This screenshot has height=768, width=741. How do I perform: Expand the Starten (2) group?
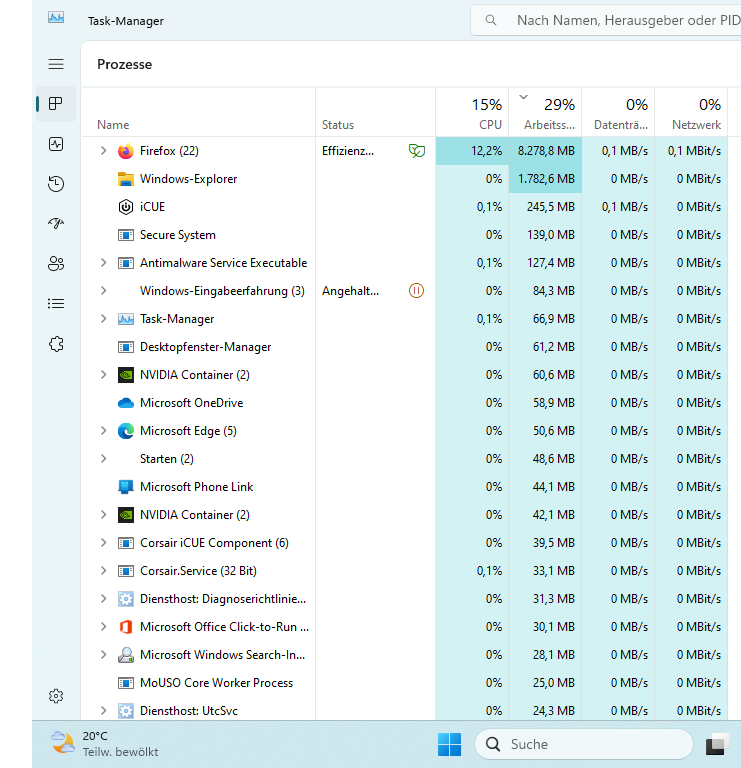tap(103, 459)
